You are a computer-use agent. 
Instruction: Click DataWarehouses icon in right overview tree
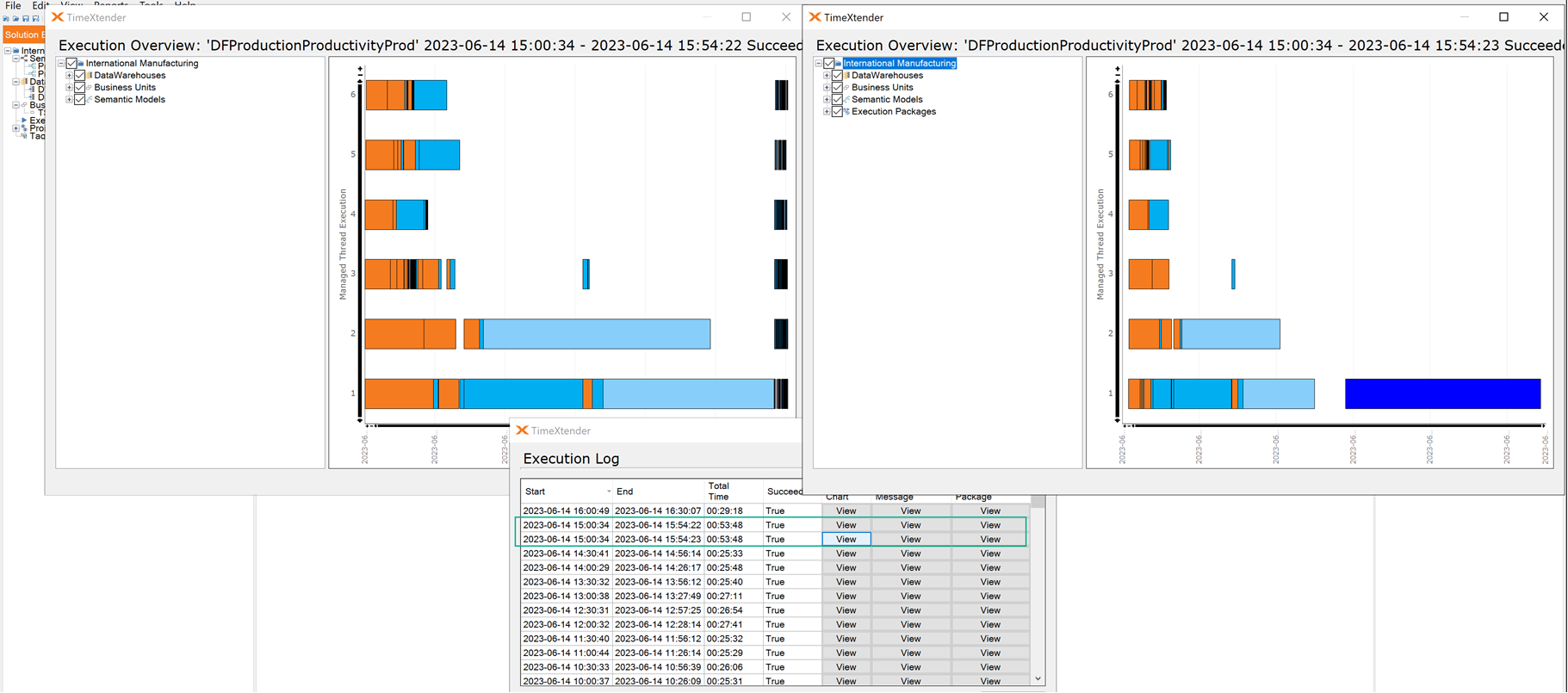click(x=846, y=75)
